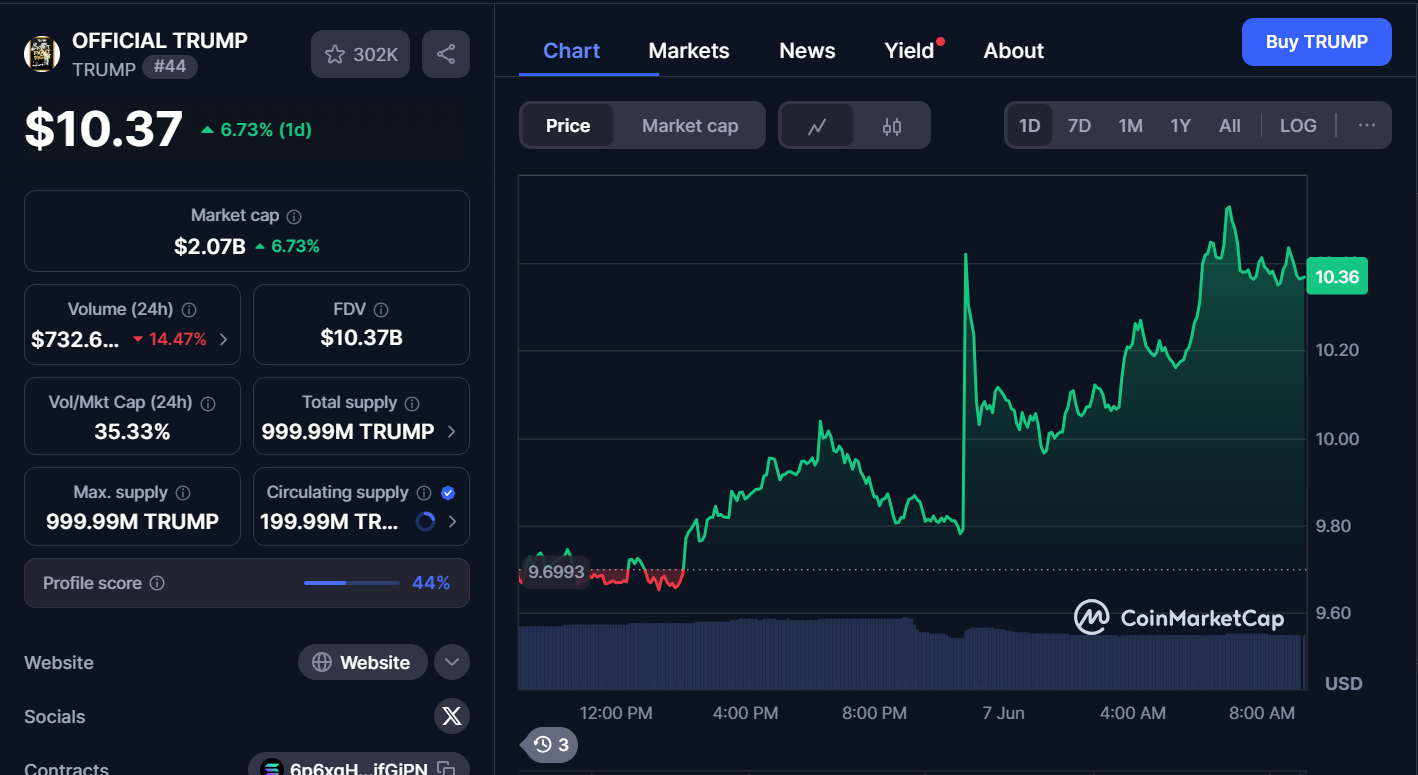Click the 9.6993 open price label
This screenshot has width=1418, height=775.
click(557, 572)
